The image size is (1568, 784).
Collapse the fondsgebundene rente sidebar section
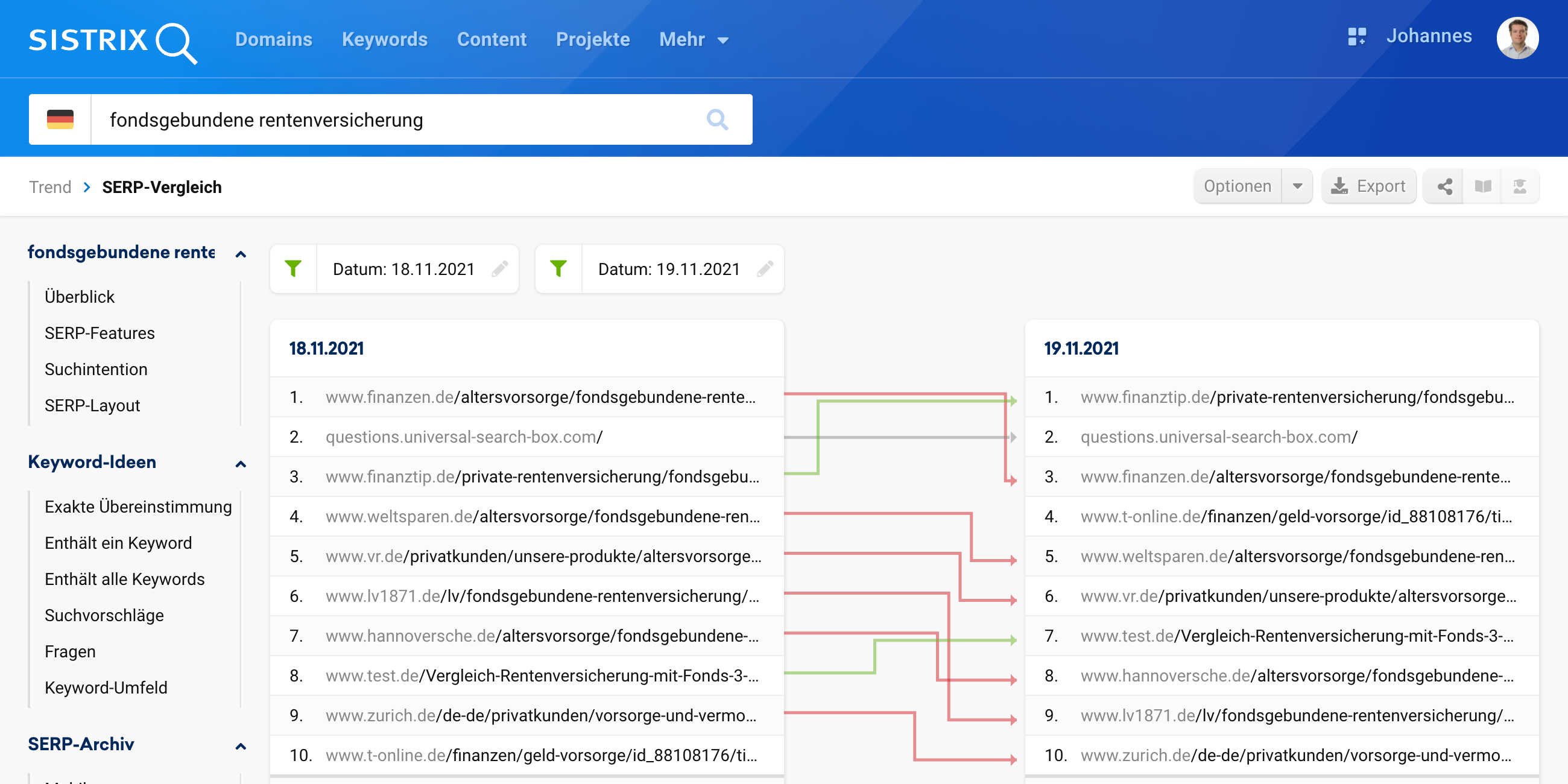(x=241, y=254)
